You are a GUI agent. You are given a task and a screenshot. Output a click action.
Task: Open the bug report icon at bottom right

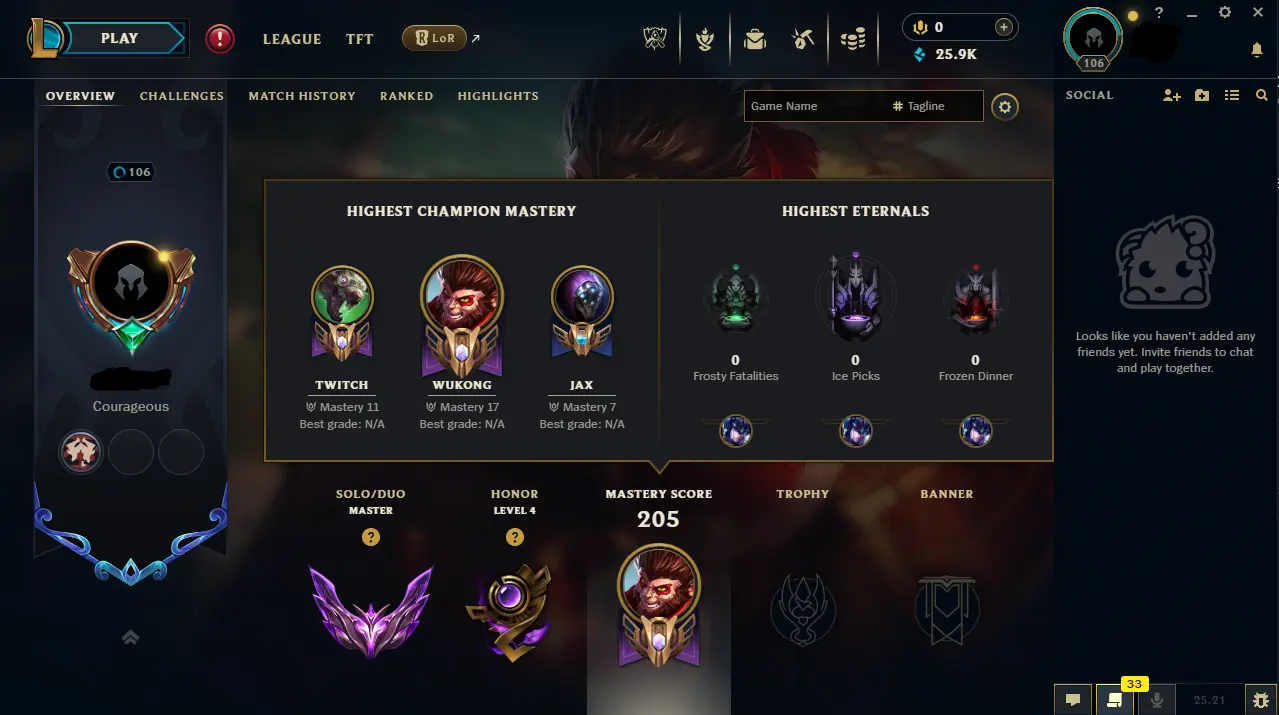[x=1260, y=700]
